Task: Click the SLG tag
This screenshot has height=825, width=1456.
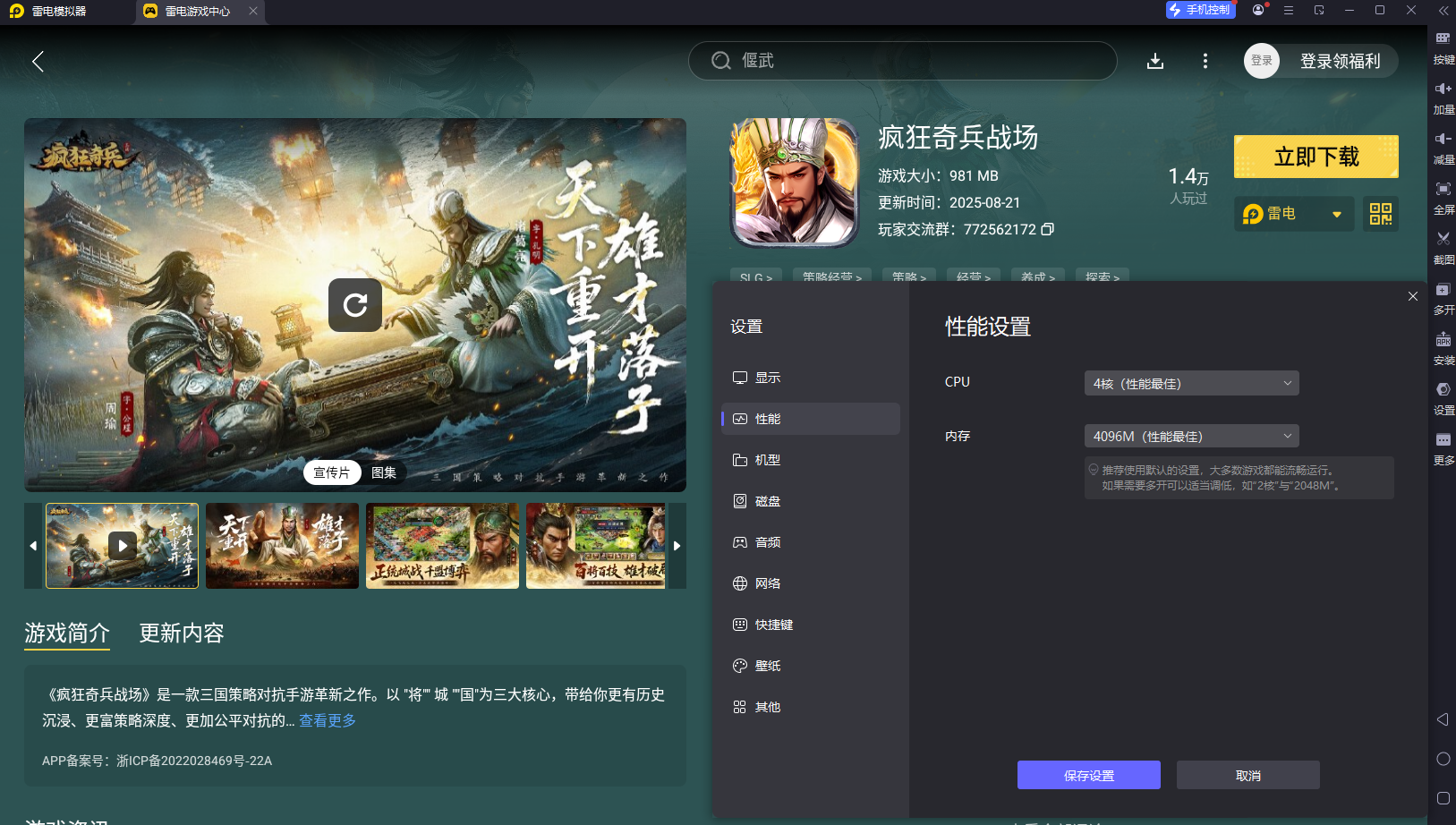Action: click(x=756, y=276)
